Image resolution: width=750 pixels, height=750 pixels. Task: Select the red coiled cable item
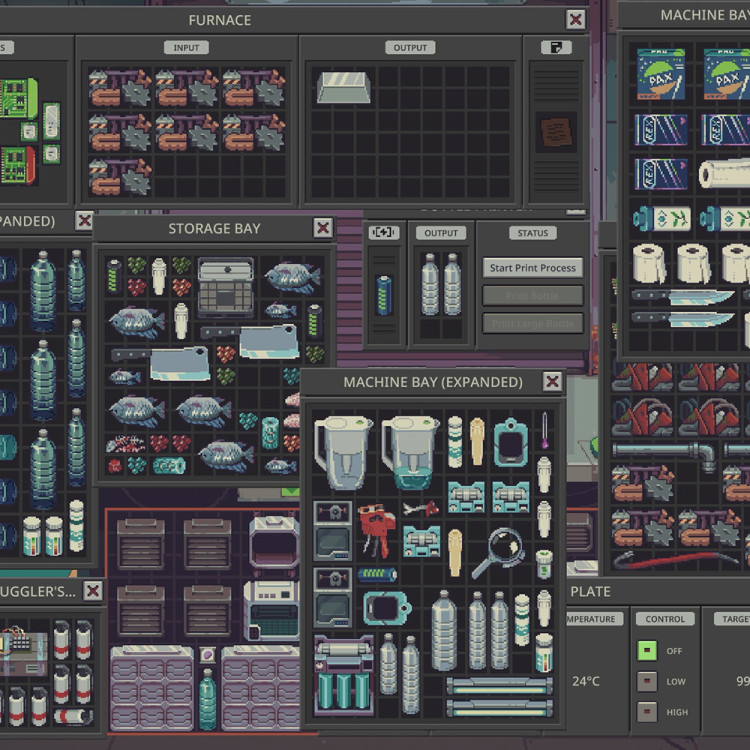676,561
